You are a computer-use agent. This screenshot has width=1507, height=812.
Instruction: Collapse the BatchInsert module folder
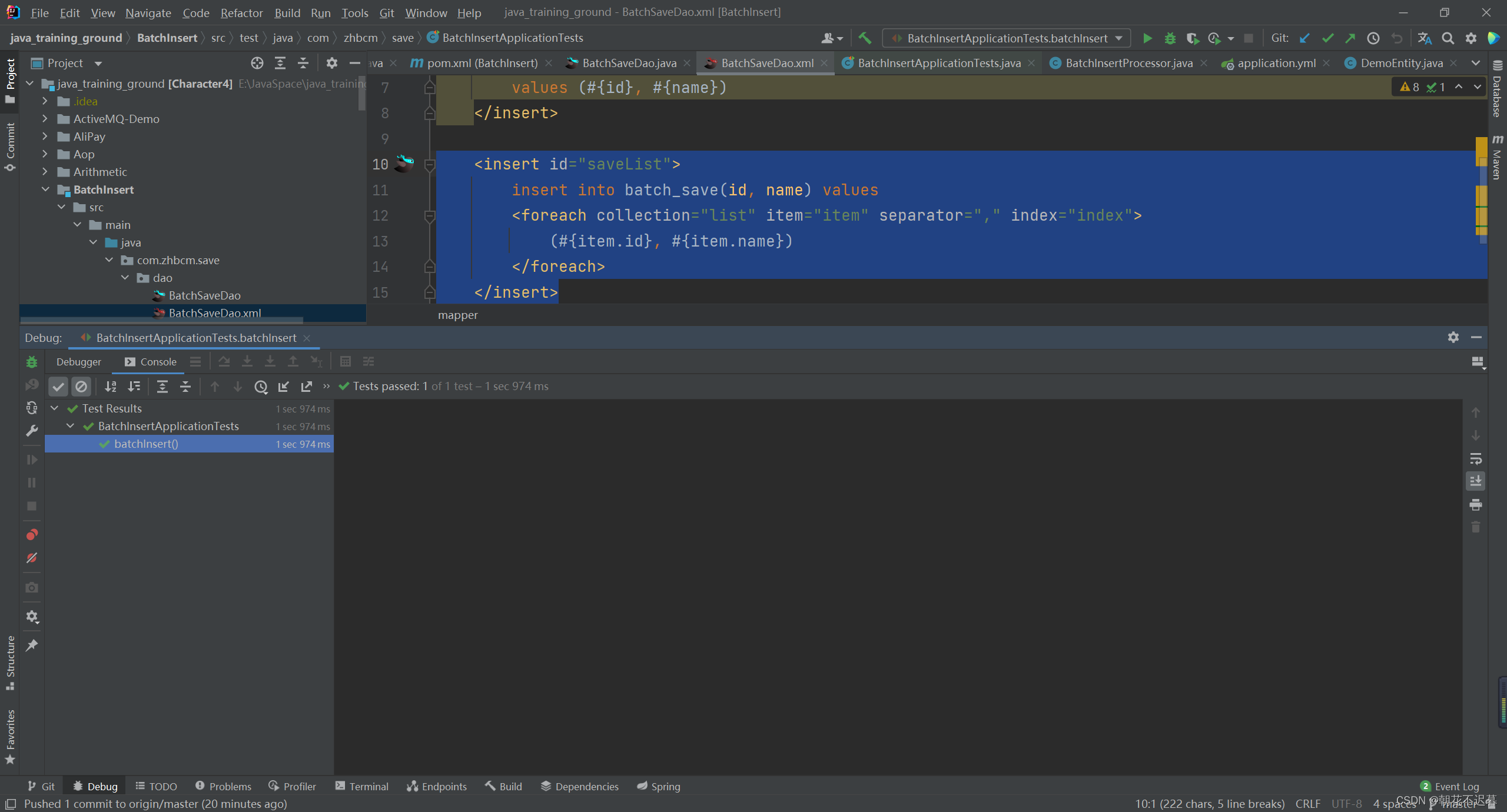click(x=45, y=189)
